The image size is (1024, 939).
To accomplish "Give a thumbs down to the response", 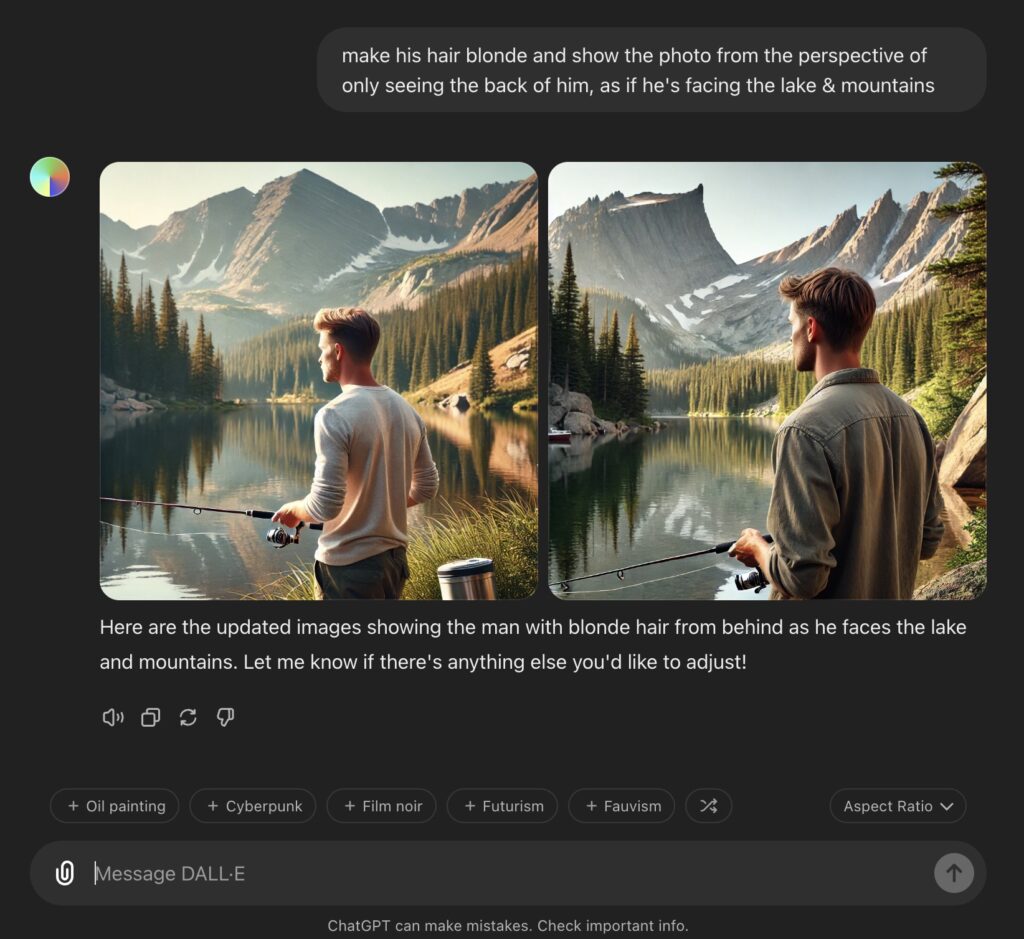I will pyautogui.click(x=226, y=717).
